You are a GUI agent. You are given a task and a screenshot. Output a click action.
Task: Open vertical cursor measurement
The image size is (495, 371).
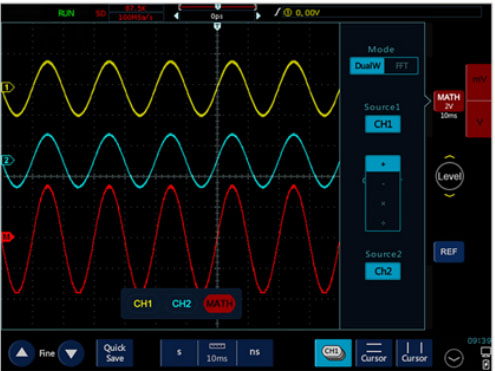[x=414, y=353]
